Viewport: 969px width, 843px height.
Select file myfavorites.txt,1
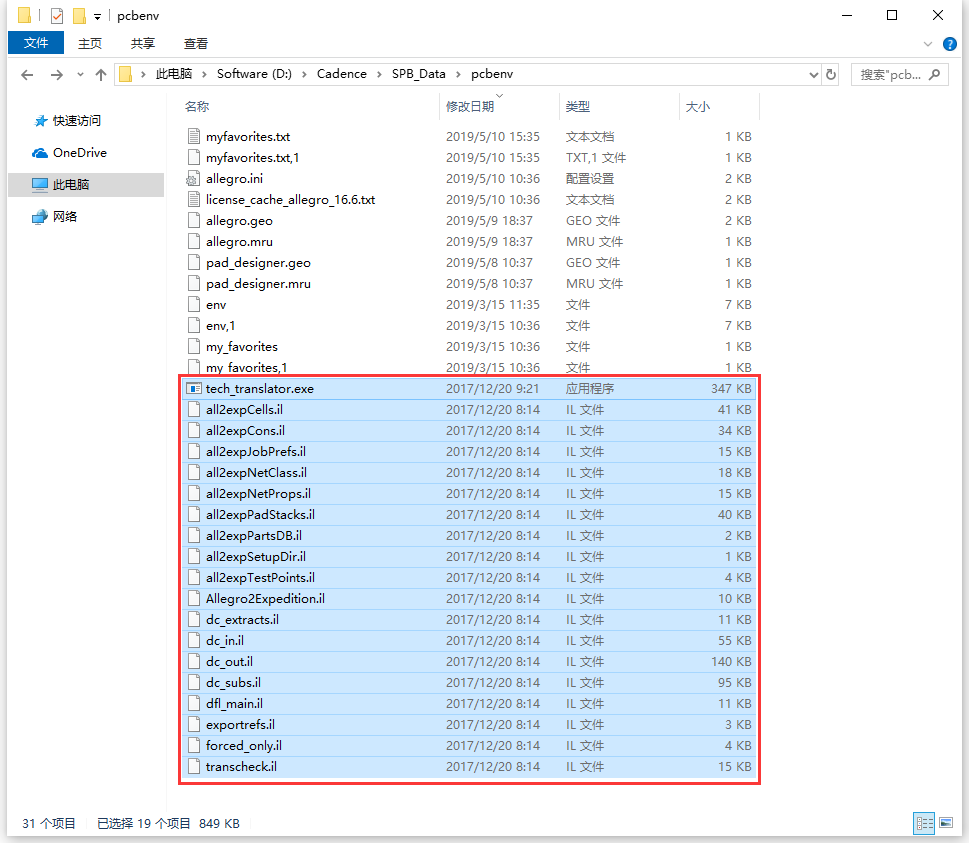pos(252,158)
